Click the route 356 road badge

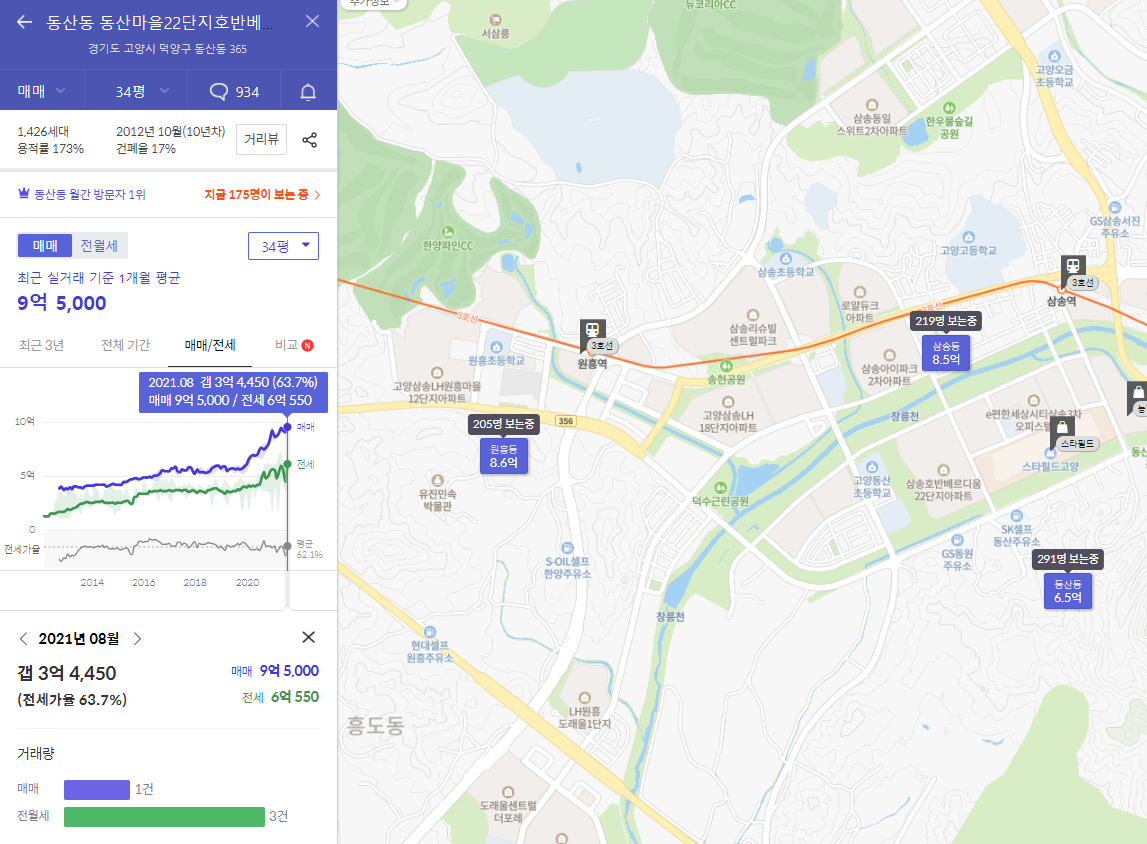[565, 421]
